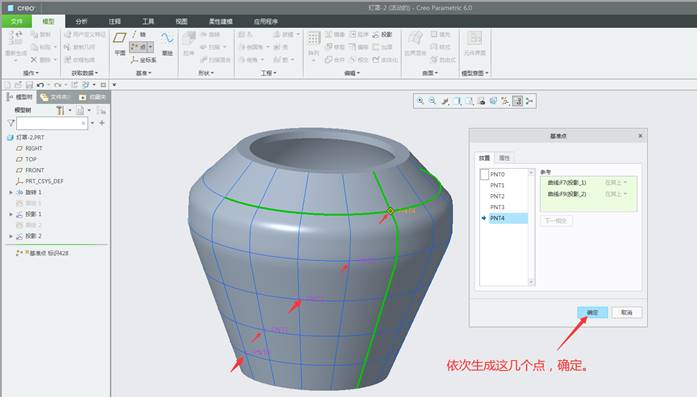Click the zoom out graphics toolbar icon

[x=432, y=101]
